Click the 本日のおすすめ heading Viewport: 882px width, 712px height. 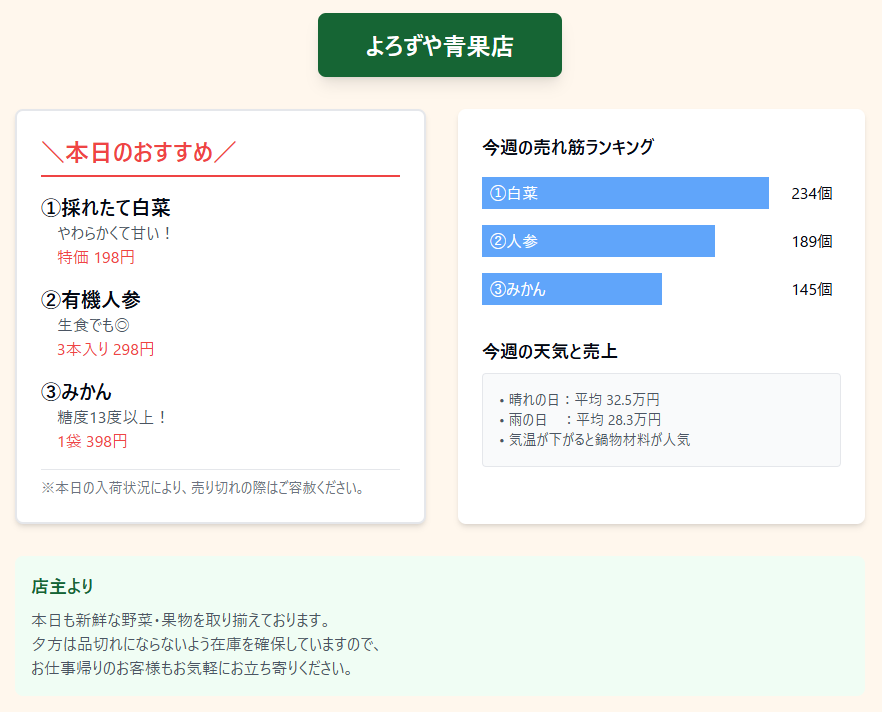tap(139, 152)
